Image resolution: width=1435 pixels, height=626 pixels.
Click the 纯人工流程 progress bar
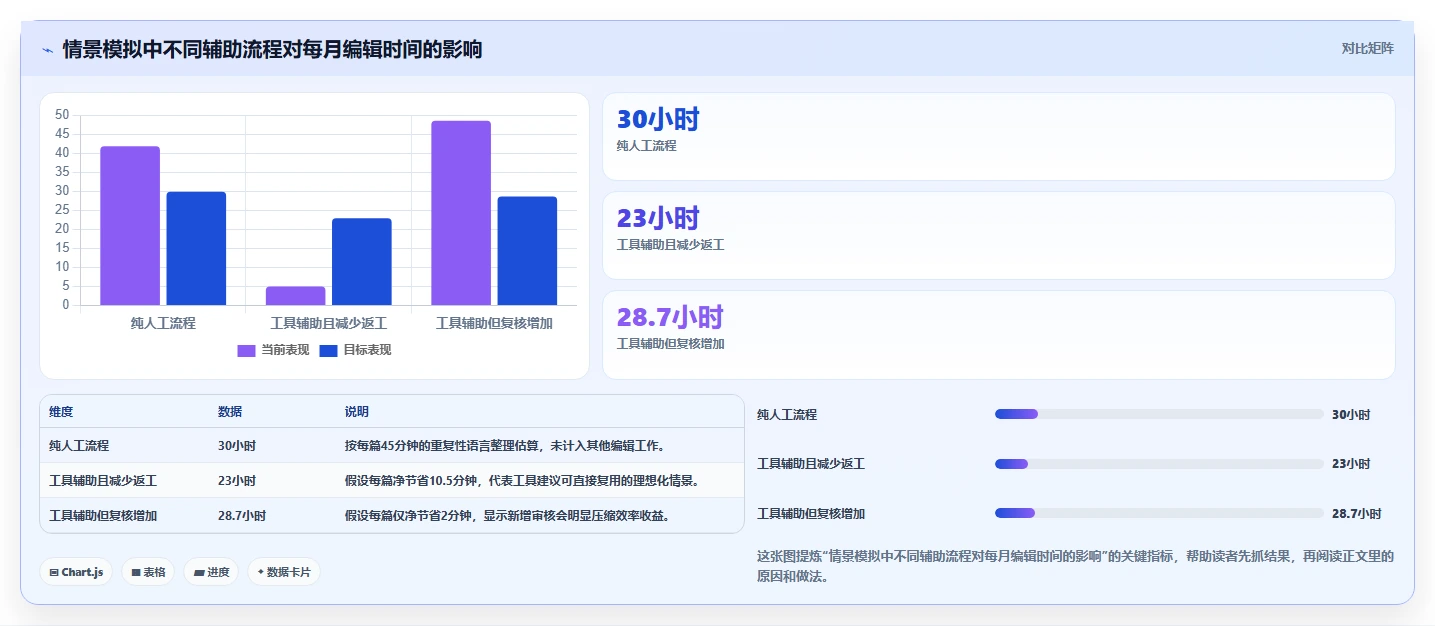[1159, 414]
